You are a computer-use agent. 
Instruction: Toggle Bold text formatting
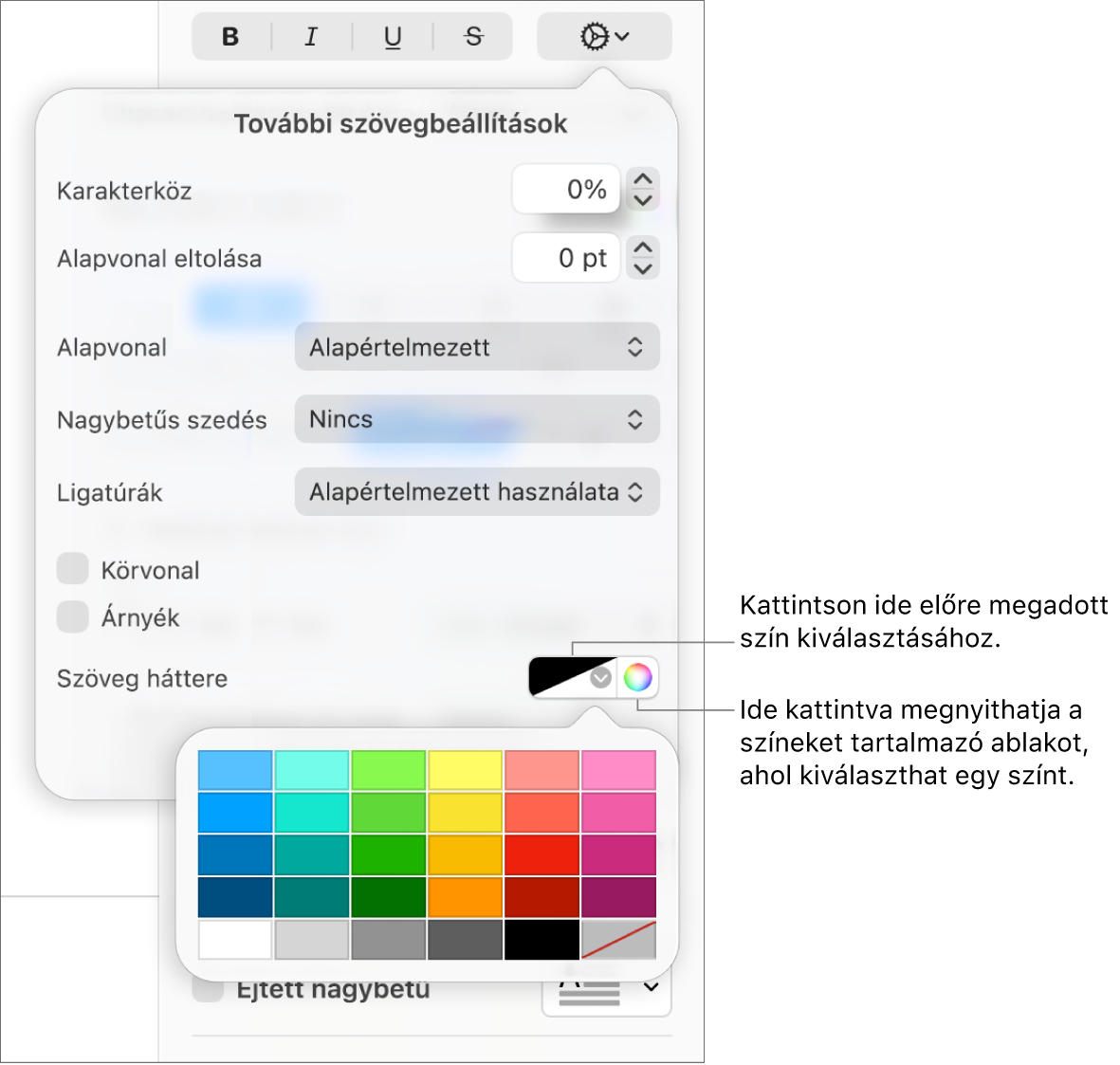[x=230, y=36]
